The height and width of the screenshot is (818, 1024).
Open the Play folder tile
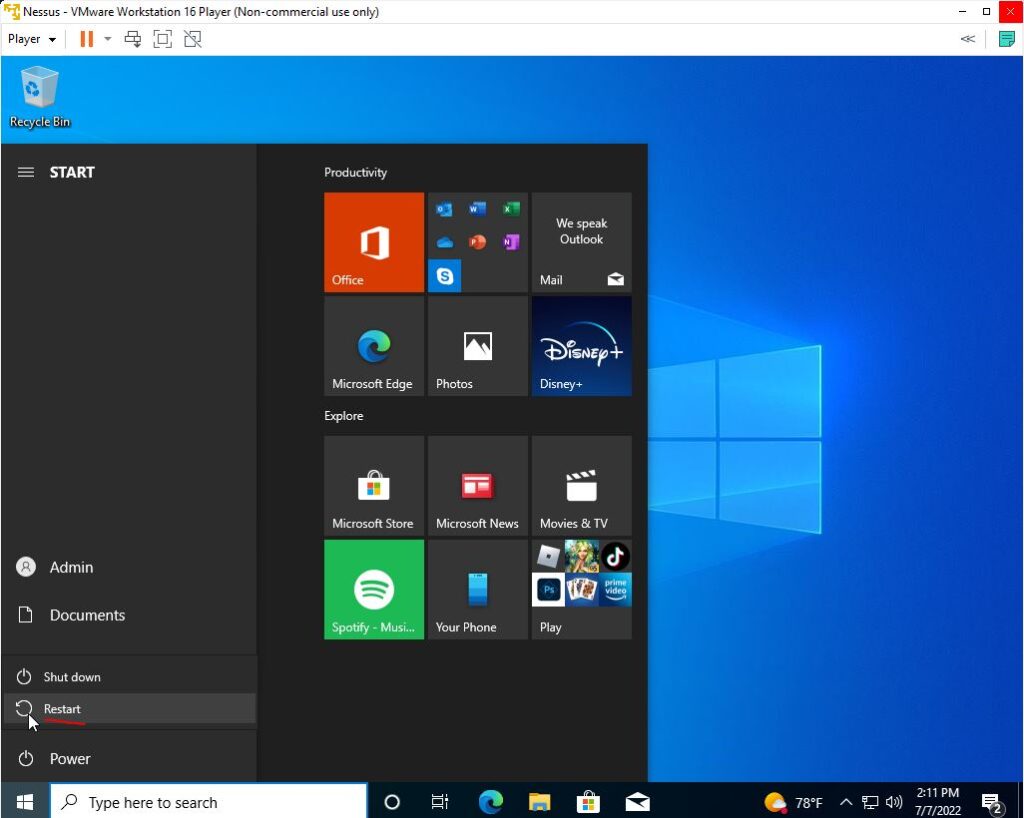tap(582, 590)
